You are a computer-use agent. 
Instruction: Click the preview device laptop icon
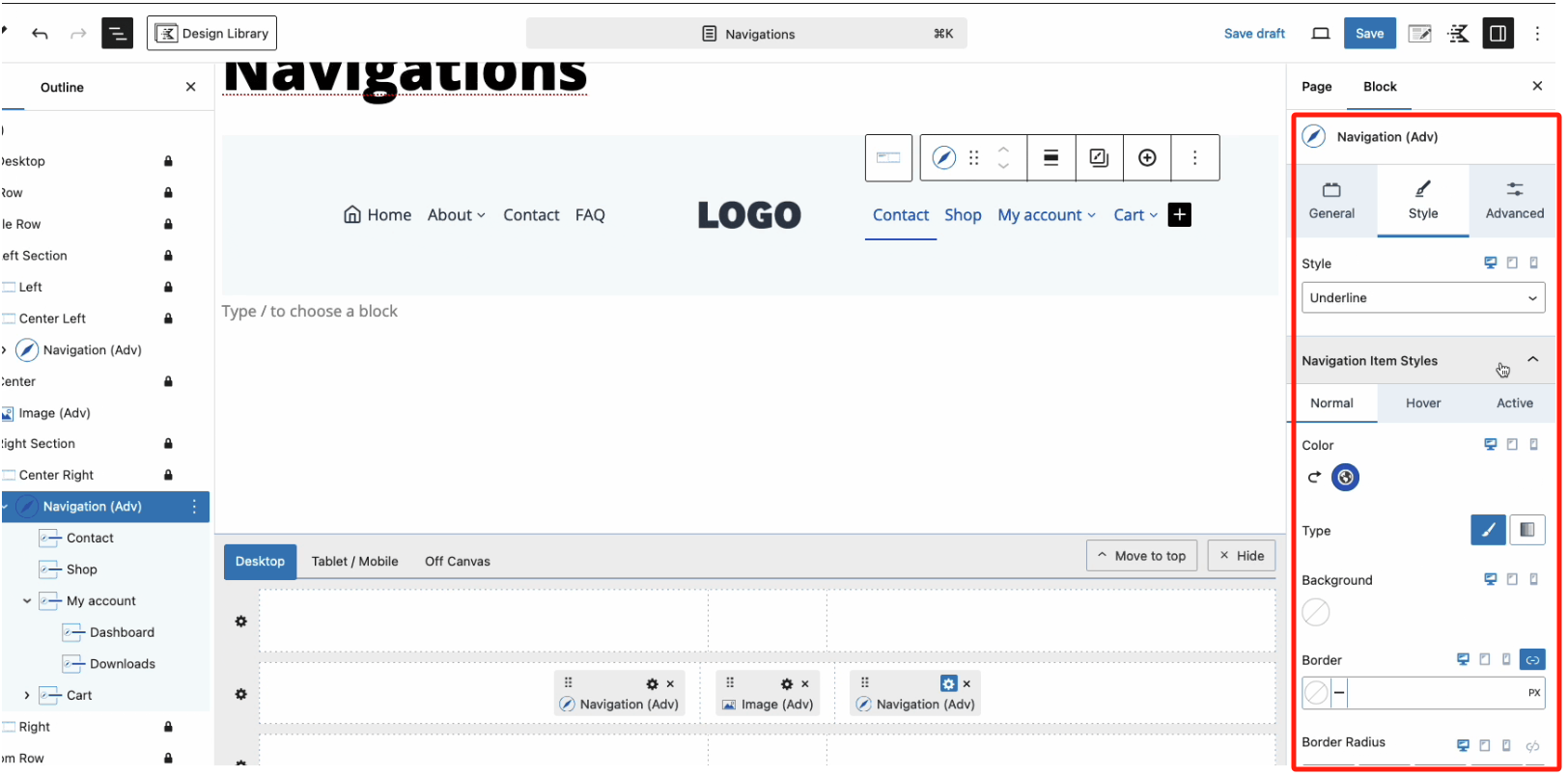(1320, 34)
